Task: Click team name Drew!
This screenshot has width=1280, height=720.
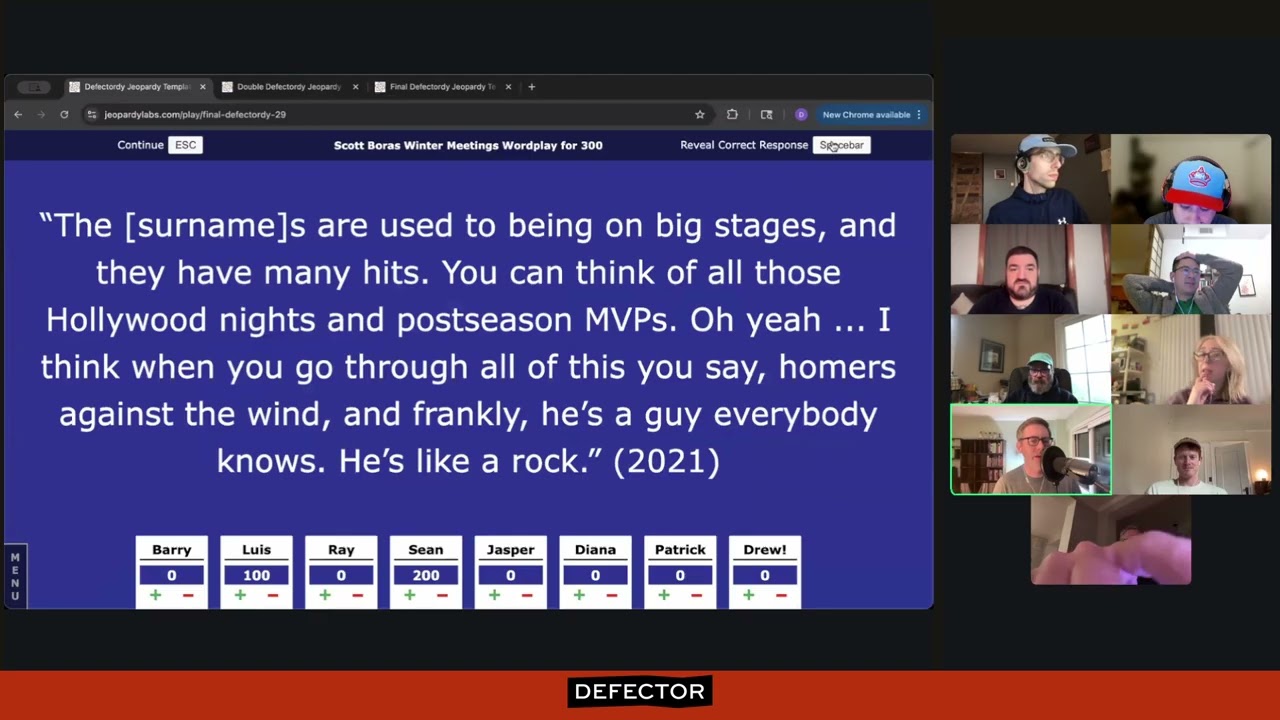Action: 765,550
